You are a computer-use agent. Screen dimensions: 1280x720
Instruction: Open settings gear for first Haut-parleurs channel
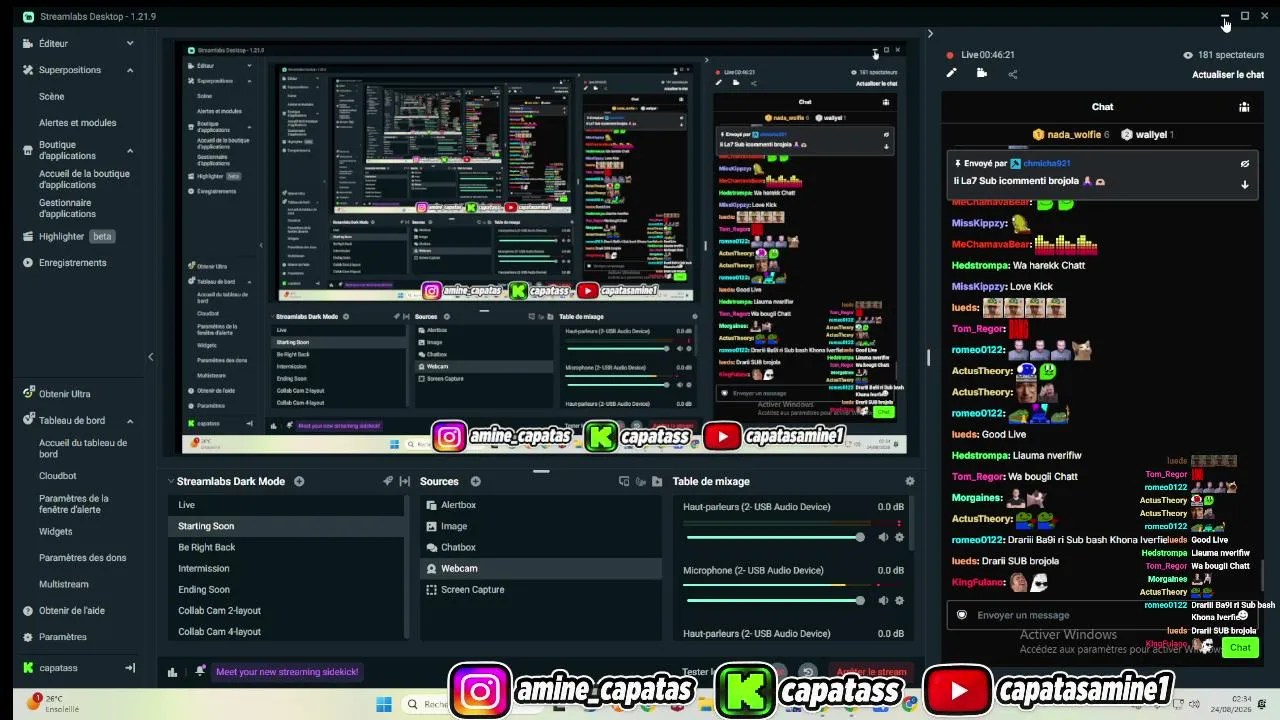tap(899, 537)
